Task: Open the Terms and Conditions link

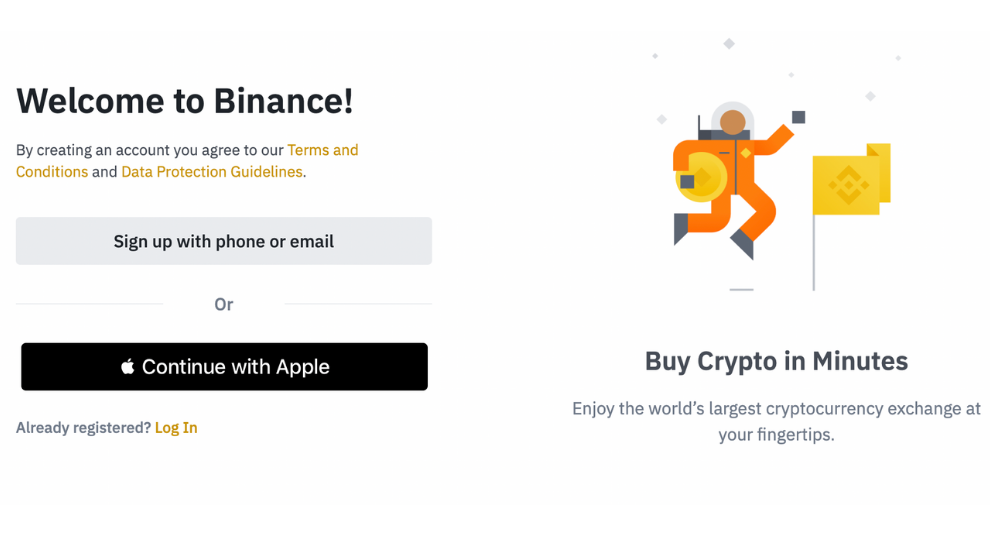Action: click(322, 150)
